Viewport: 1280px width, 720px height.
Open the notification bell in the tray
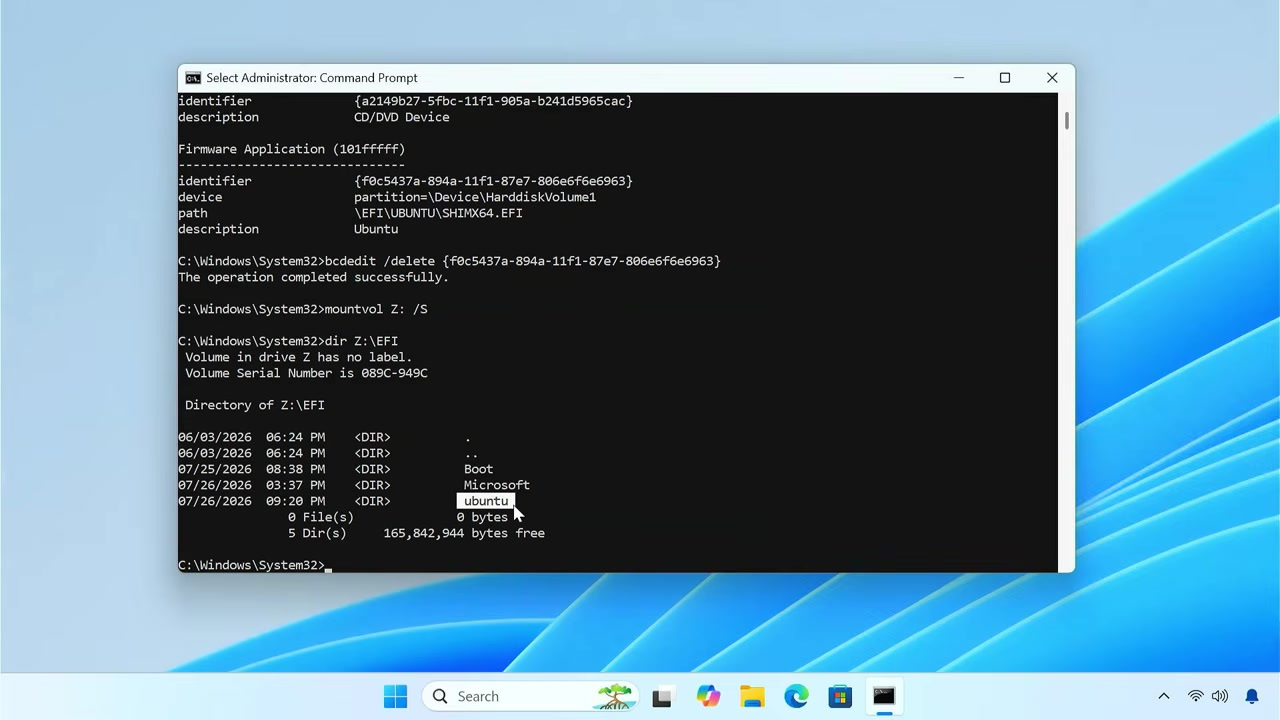pos(1252,696)
